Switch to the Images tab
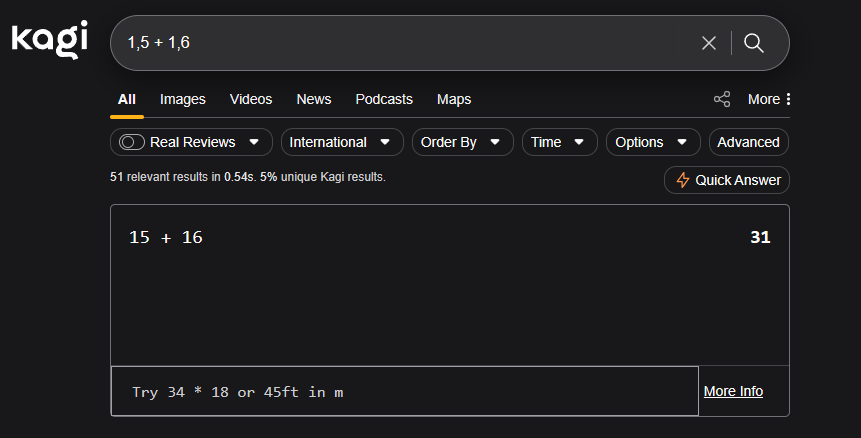Screen dimensions: 861x438 pyautogui.click(x=183, y=99)
